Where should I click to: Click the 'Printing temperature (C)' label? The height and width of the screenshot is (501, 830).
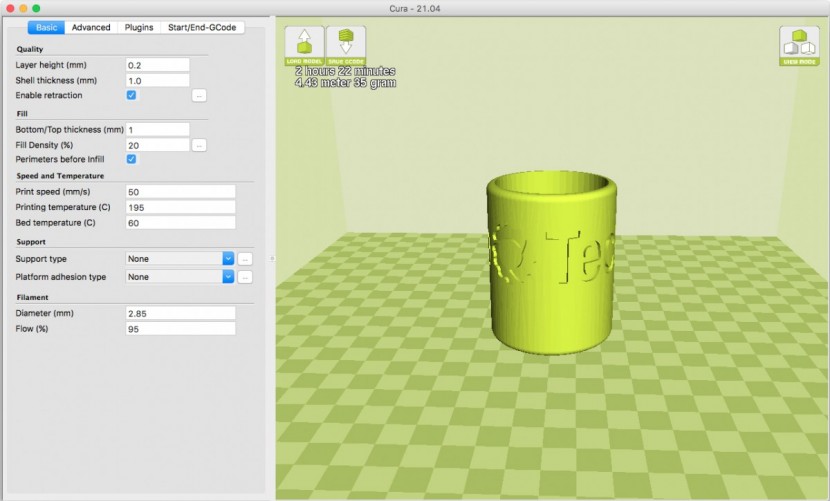click(63, 207)
